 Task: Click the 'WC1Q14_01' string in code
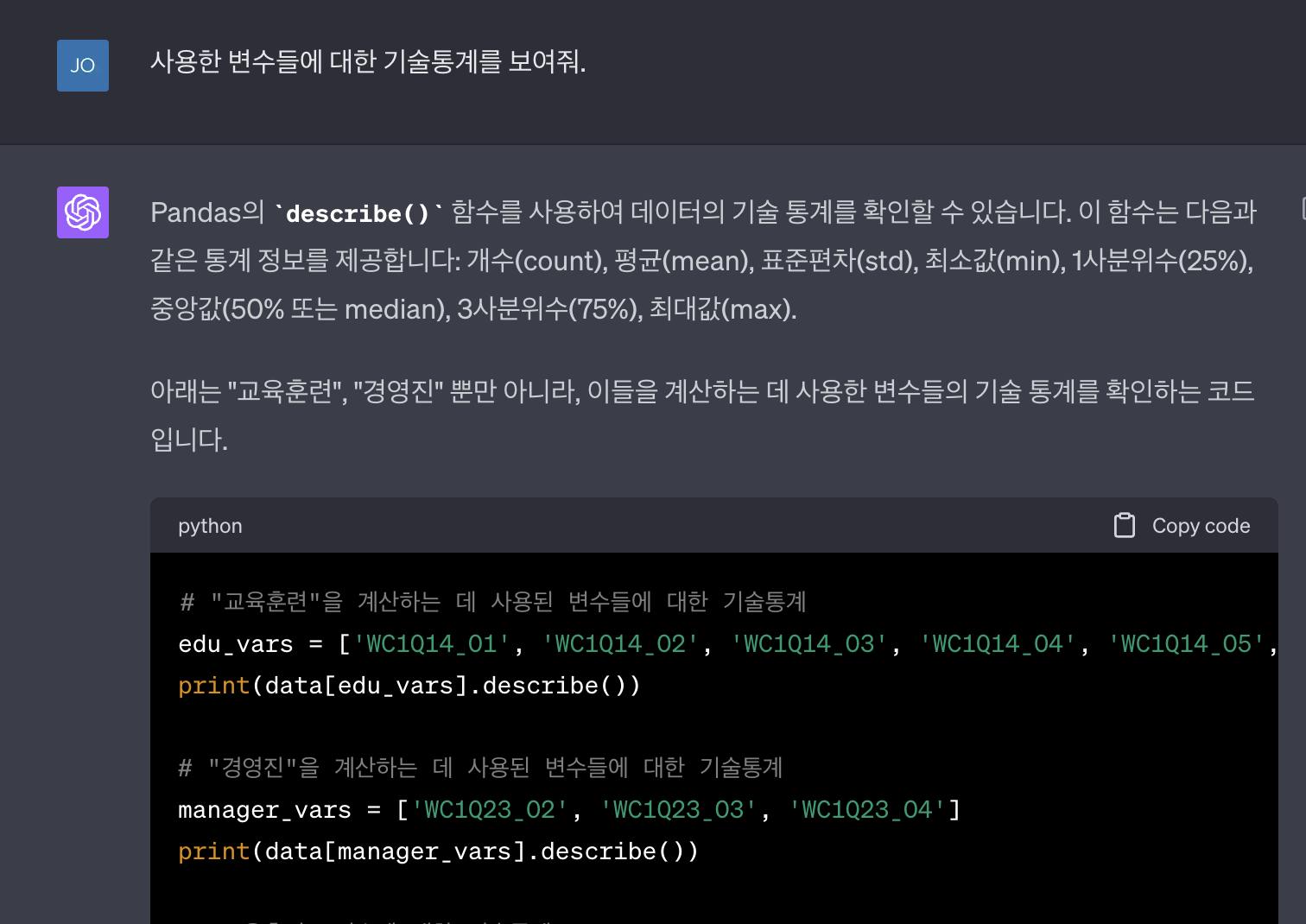(x=431, y=644)
